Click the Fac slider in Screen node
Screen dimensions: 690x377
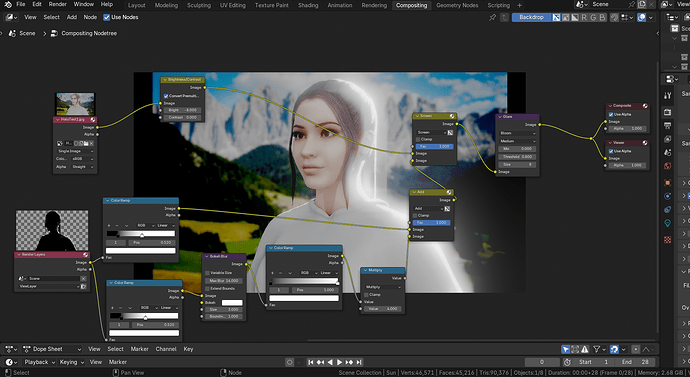434,146
